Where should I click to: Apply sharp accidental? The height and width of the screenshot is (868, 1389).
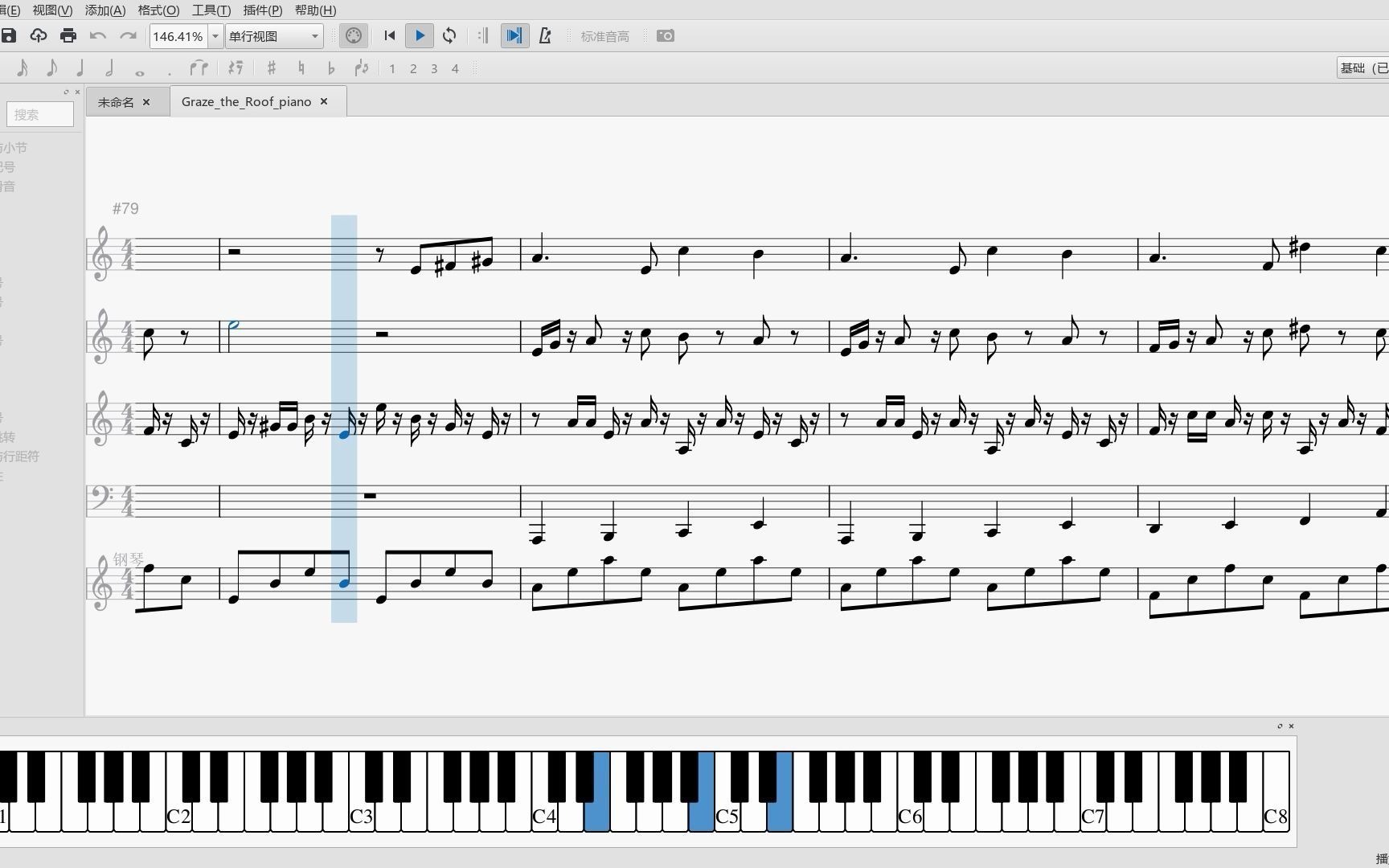point(272,68)
